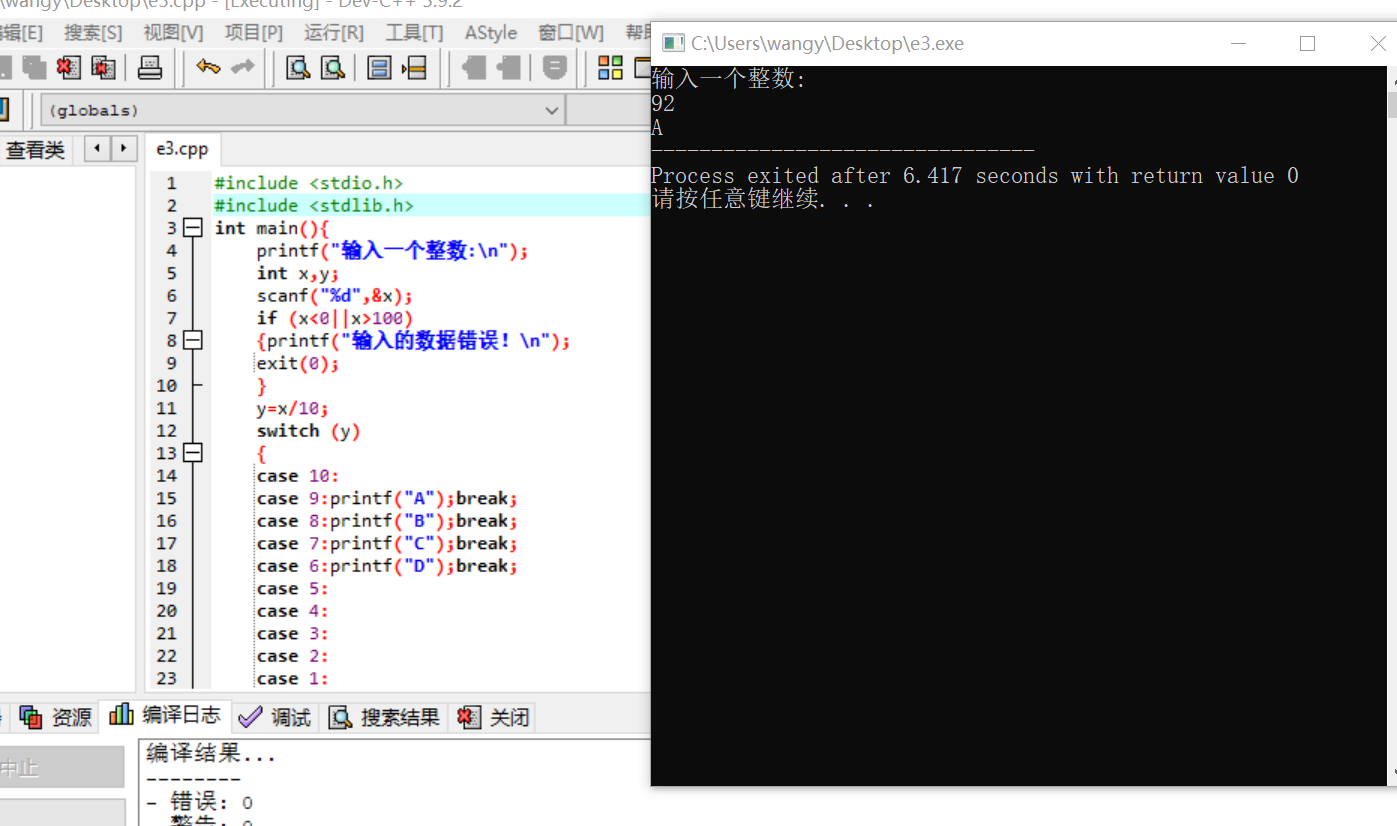Click the Print toolbar icon
The width and height of the screenshot is (1397, 826).
tap(150, 68)
